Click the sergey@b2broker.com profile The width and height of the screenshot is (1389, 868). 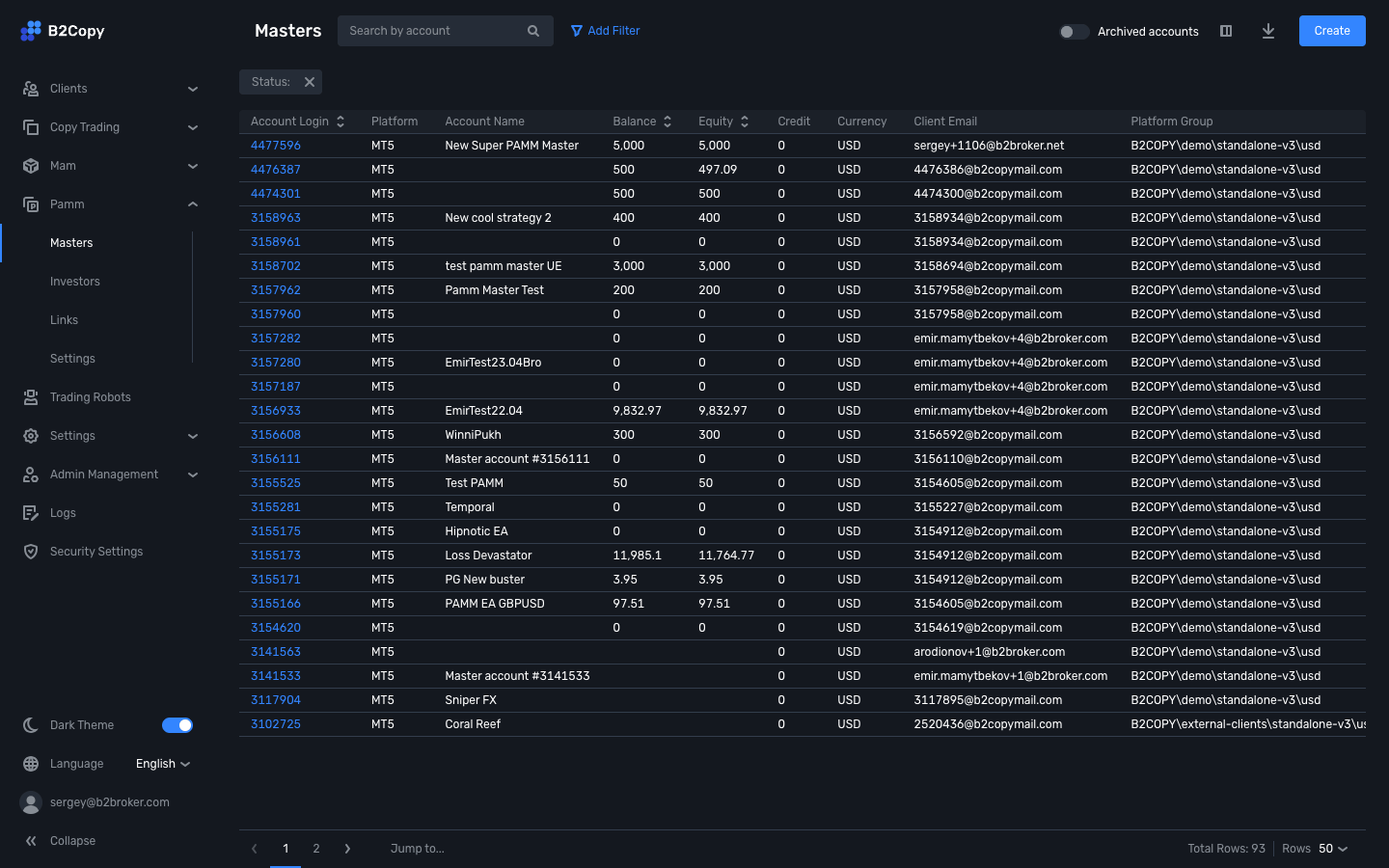click(x=110, y=802)
